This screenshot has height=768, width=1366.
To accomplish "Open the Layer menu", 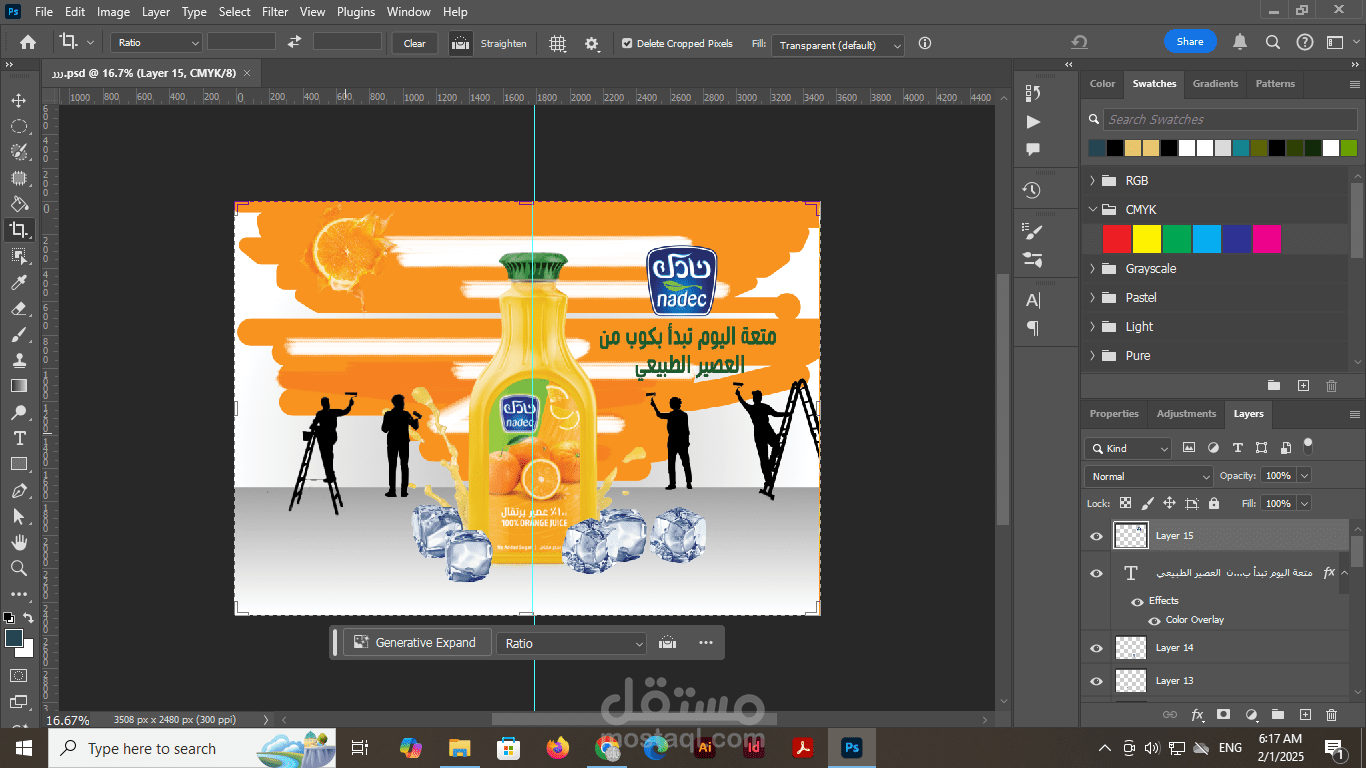I will (x=156, y=12).
